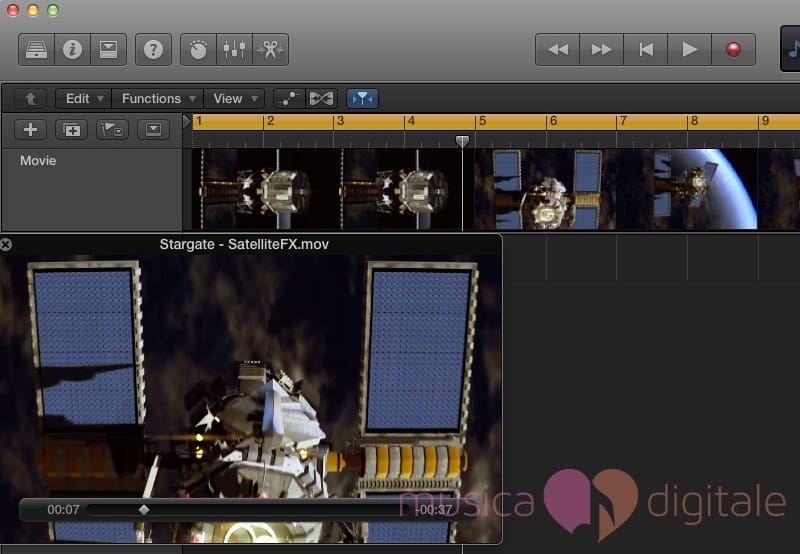Open the View dropdown menu
800x554 pixels.
tap(234, 98)
